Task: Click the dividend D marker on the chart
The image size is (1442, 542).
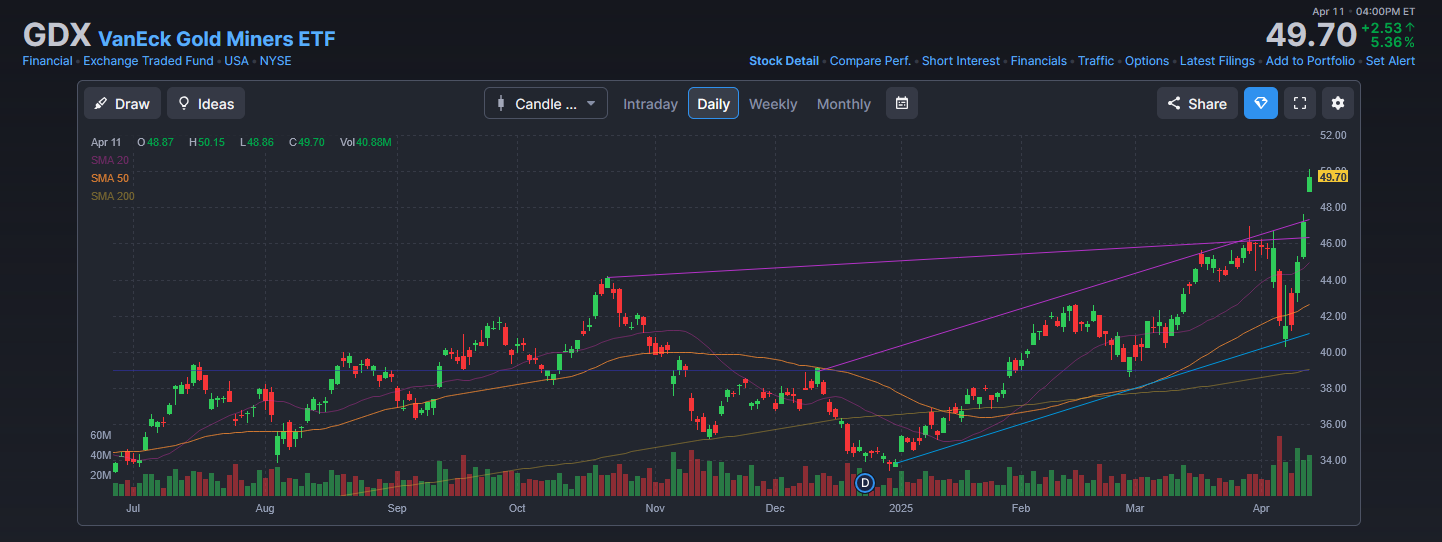Action: [x=866, y=483]
